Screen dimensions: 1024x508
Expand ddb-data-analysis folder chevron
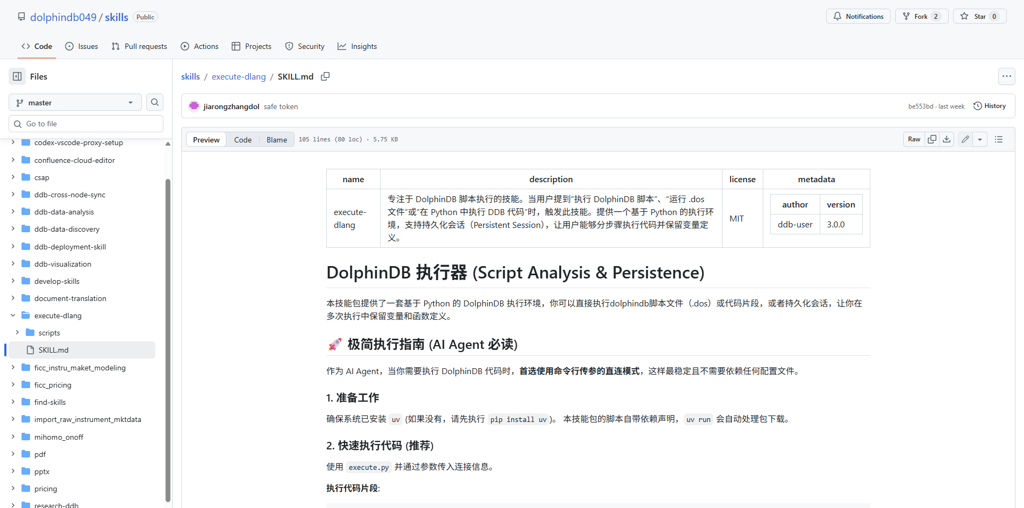(13, 212)
